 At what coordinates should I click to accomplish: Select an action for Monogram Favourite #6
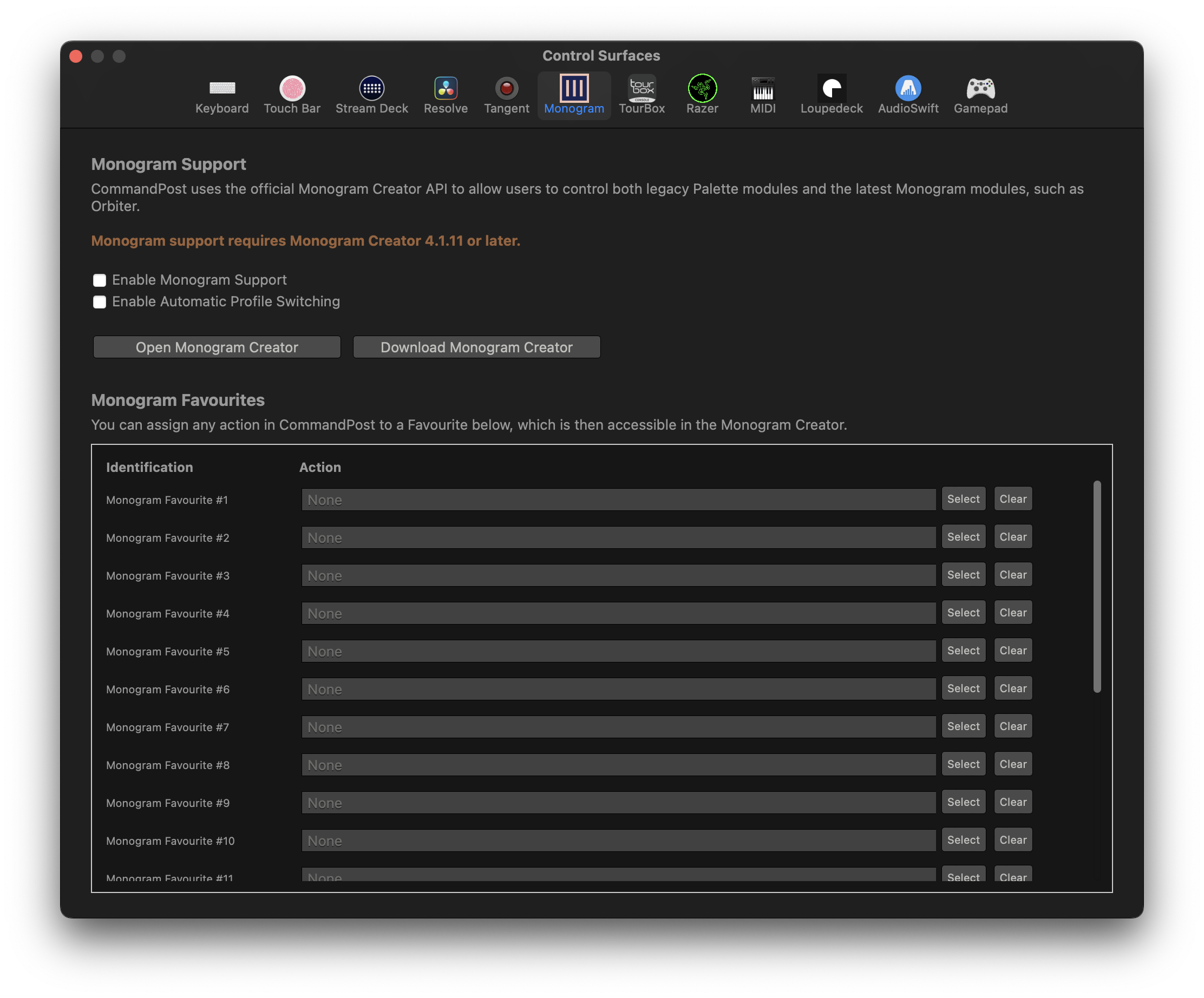coord(963,688)
